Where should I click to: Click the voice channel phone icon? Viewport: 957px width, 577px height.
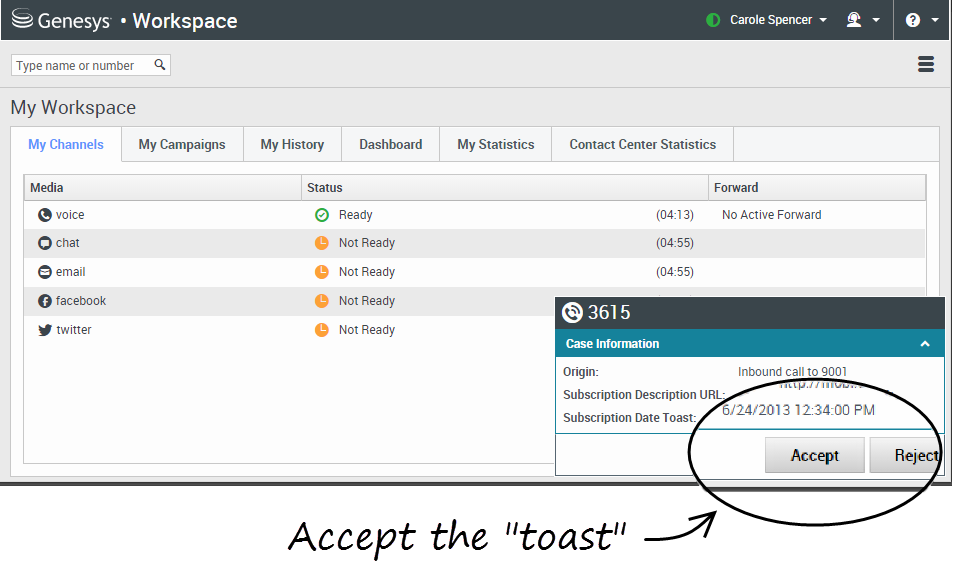(44, 215)
